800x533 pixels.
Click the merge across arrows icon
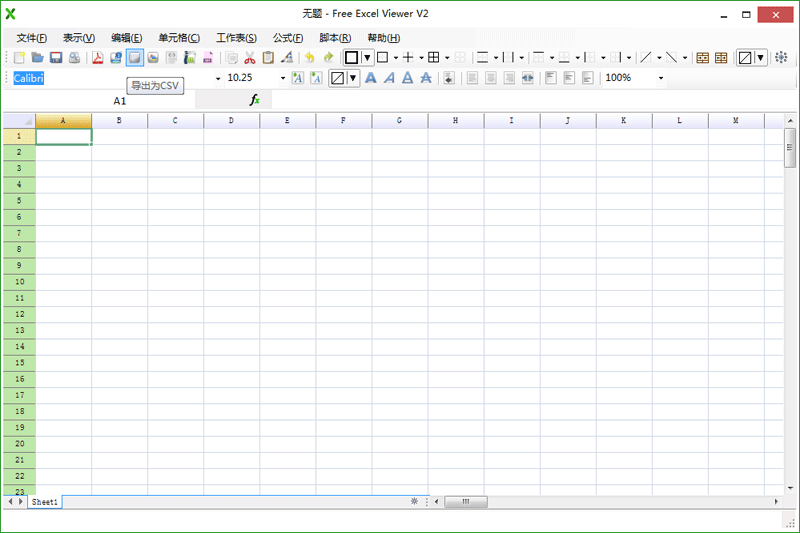pyautogui.click(x=528, y=78)
